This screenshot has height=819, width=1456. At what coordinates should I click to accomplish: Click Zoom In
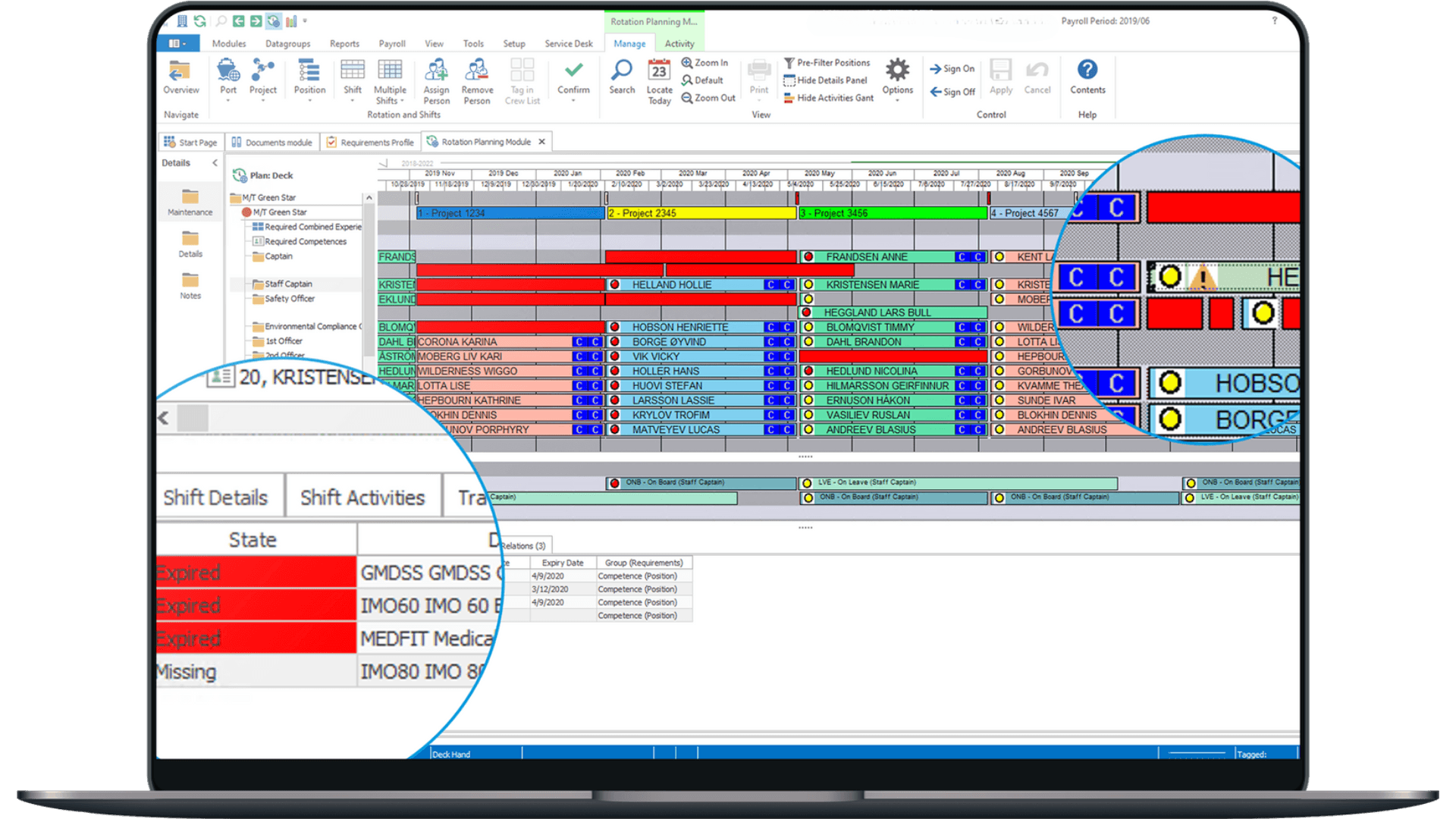704,63
